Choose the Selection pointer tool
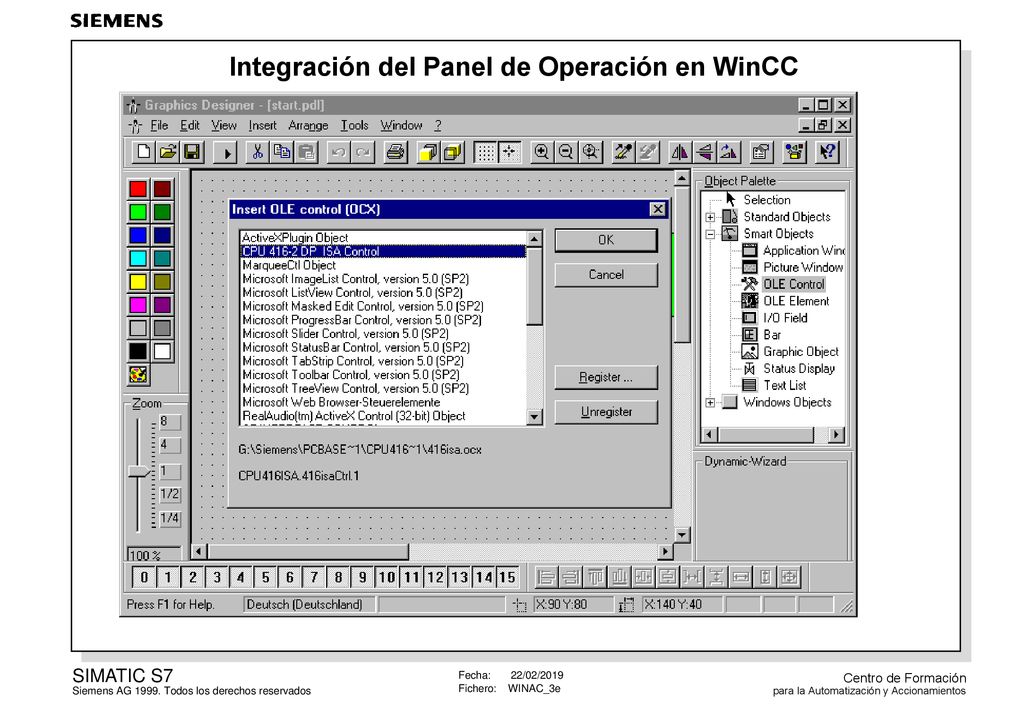1024x709 pixels. [x=767, y=200]
